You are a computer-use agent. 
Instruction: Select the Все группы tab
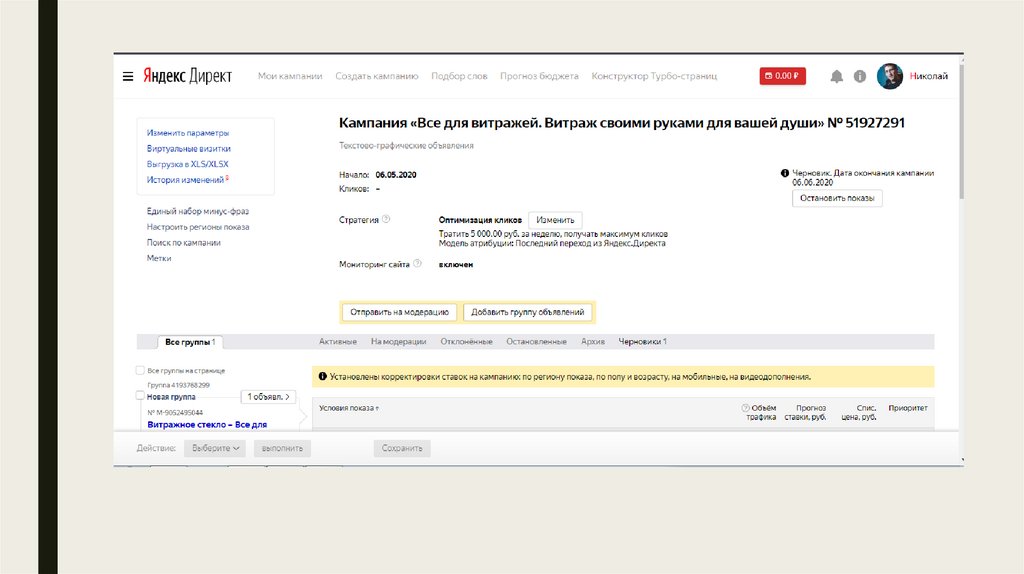[190, 342]
